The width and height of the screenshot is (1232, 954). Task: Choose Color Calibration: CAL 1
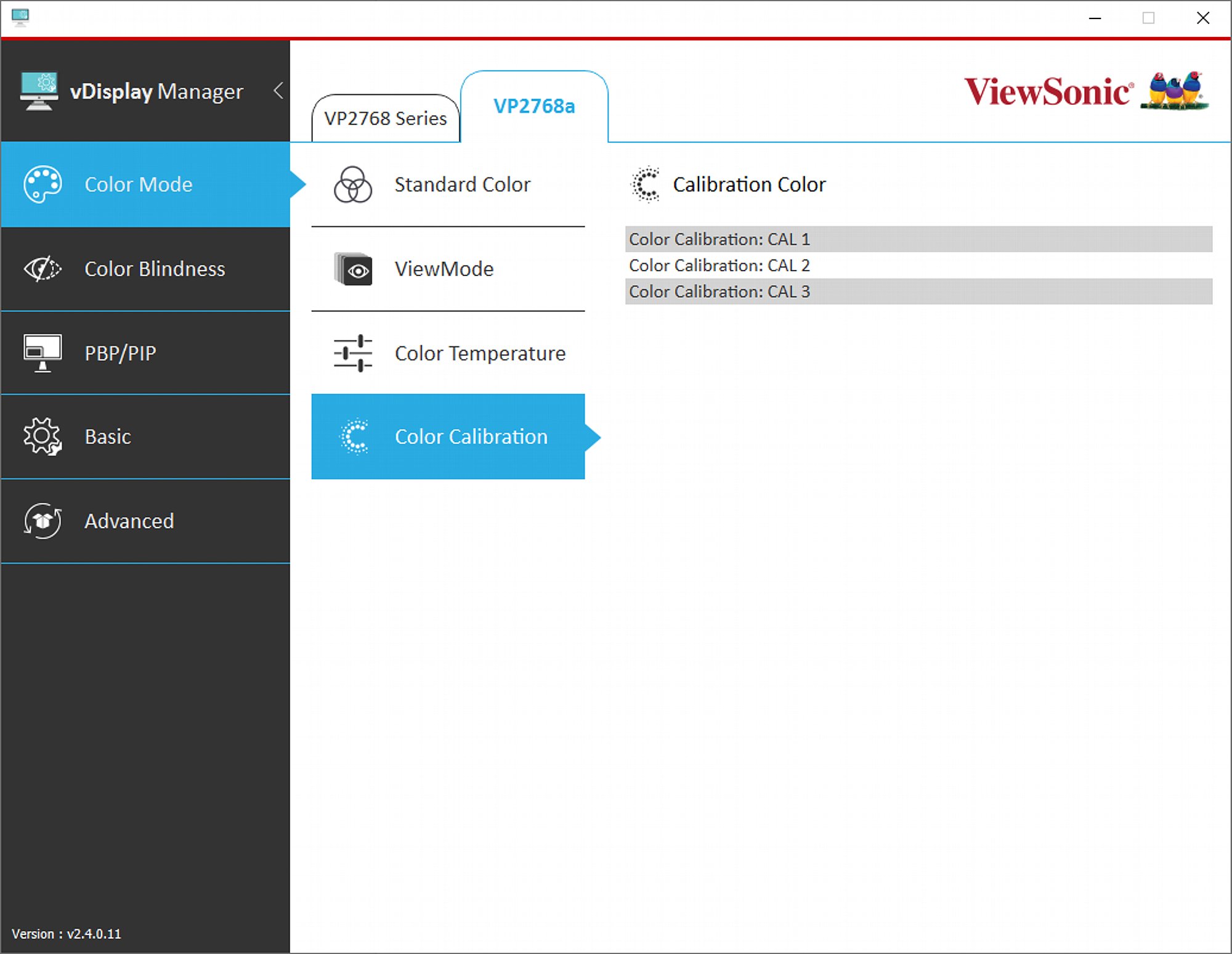(918, 238)
